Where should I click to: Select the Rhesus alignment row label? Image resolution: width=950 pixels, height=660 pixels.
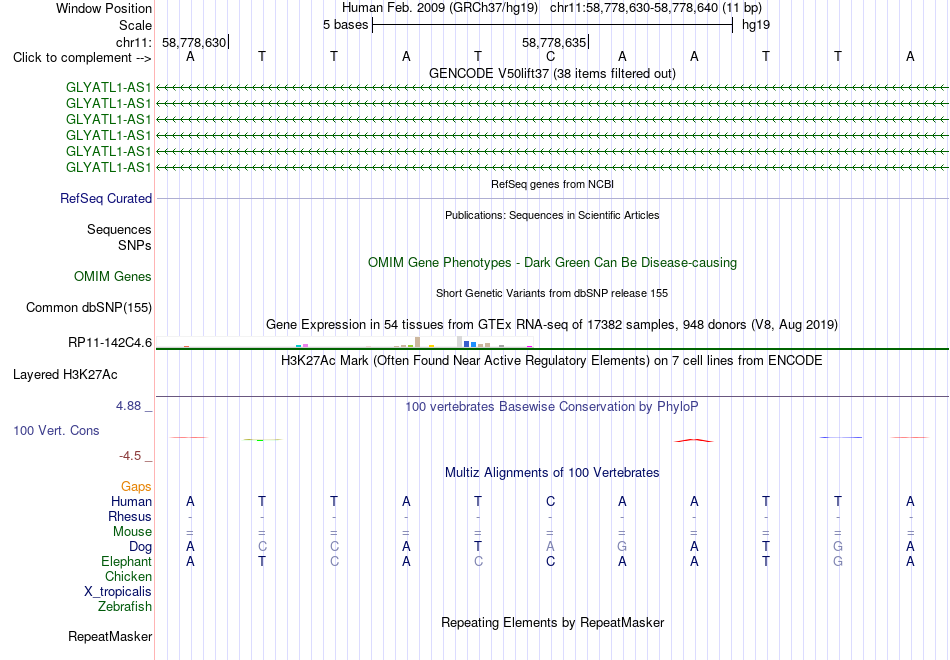[130, 516]
